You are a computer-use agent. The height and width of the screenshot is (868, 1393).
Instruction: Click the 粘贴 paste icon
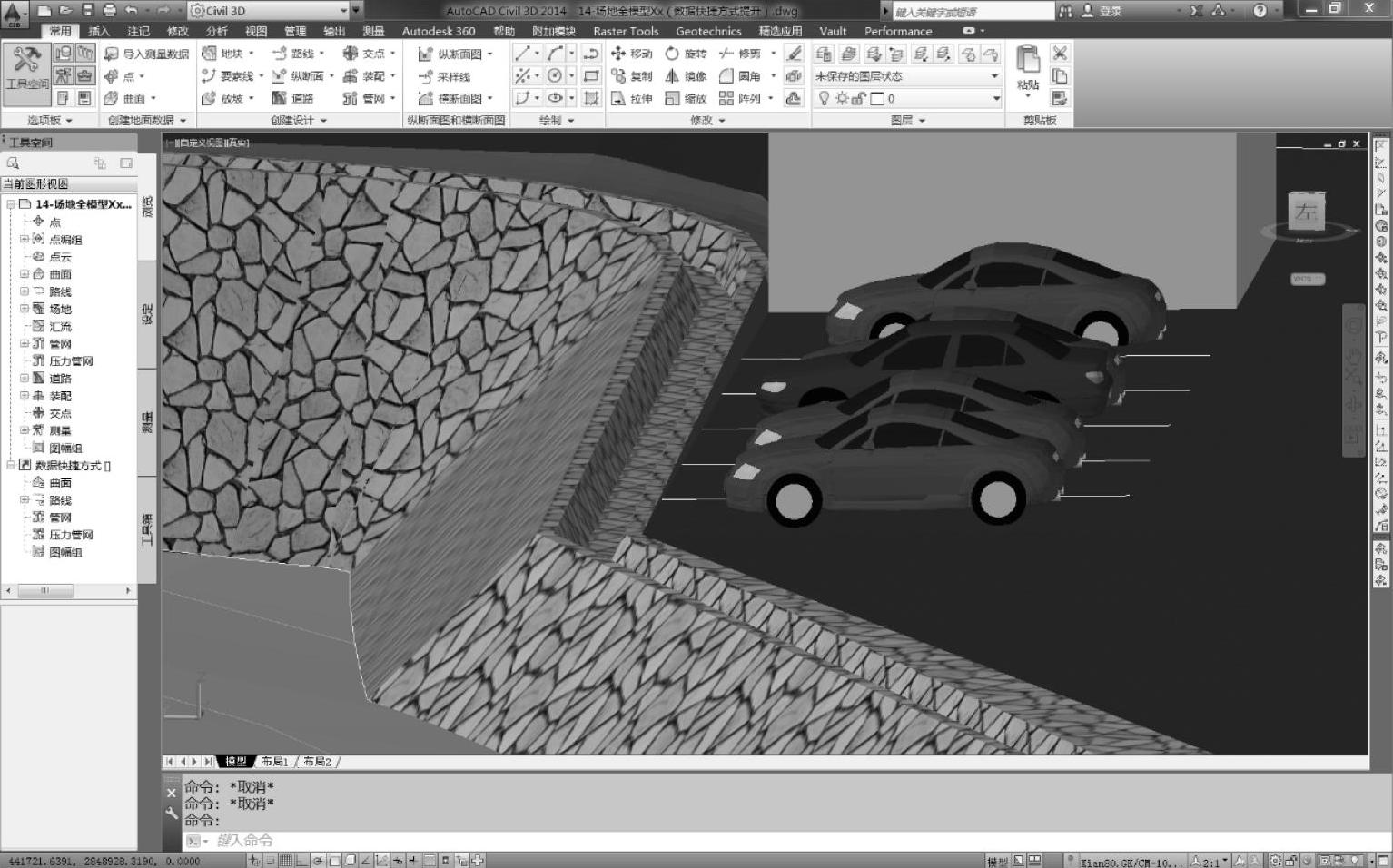tap(1028, 61)
